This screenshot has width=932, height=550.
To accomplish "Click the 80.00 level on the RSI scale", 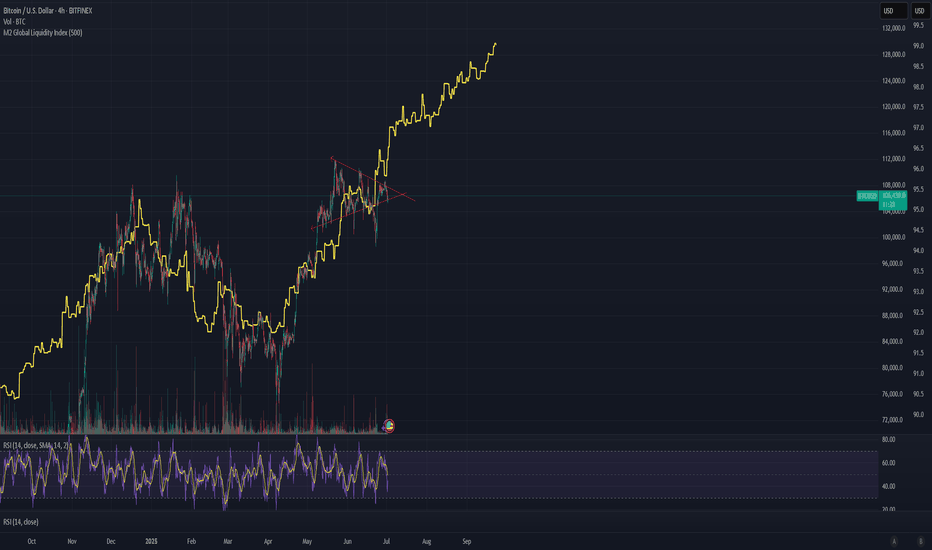I will [x=889, y=439].
